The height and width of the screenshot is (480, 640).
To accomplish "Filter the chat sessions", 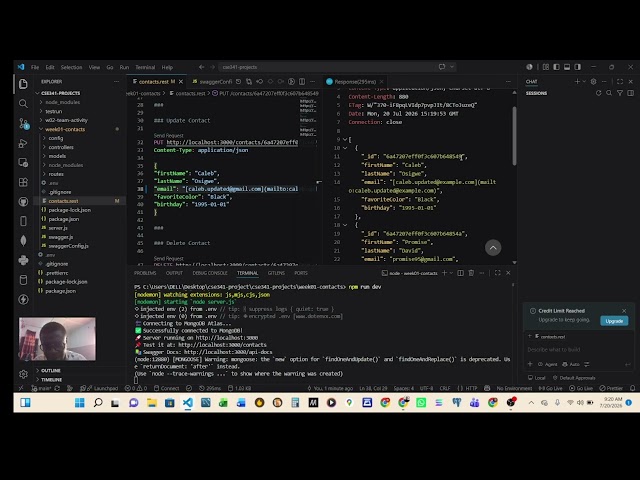I will point(620,93).
